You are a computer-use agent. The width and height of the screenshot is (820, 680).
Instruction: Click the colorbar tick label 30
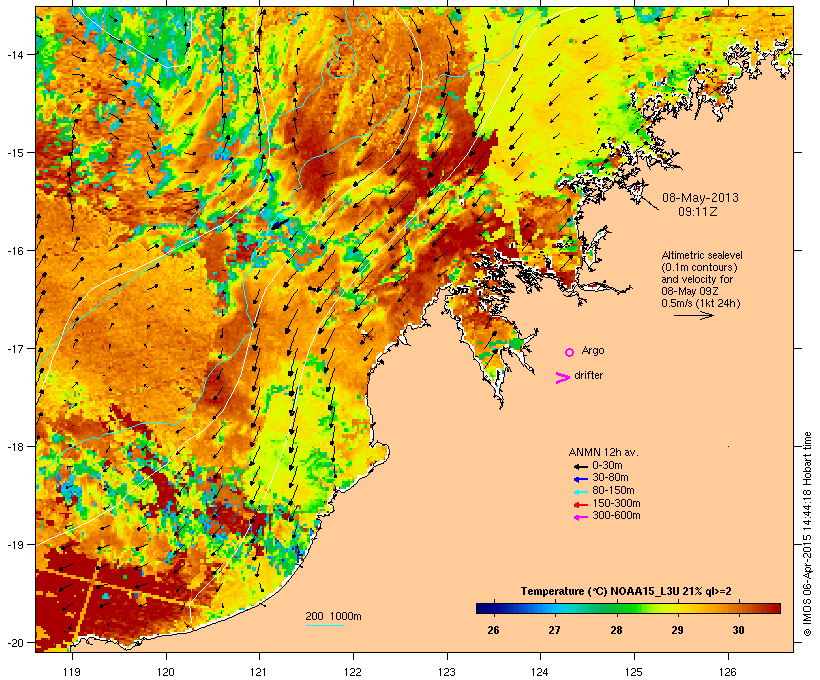pyautogui.click(x=738, y=630)
